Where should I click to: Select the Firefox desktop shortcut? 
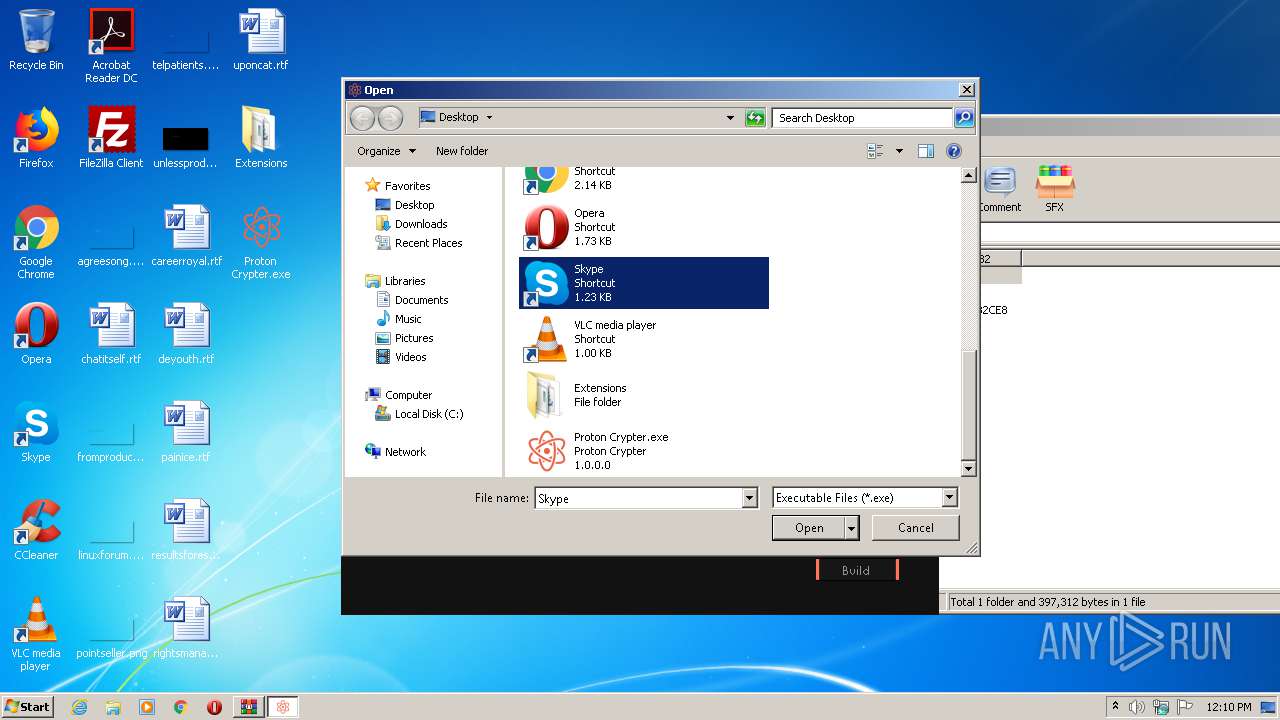(x=36, y=138)
